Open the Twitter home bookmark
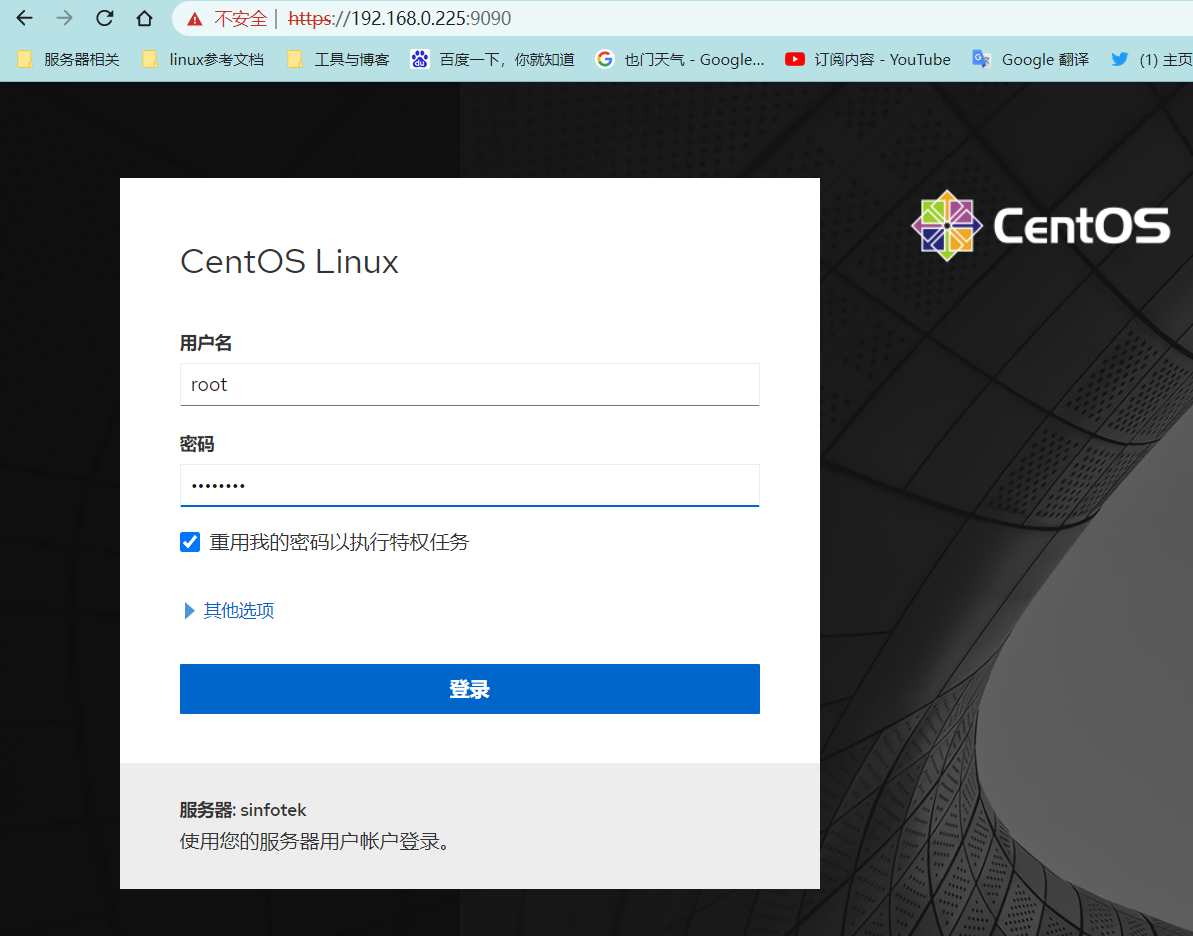This screenshot has width=1193, height=936. 1152,59
